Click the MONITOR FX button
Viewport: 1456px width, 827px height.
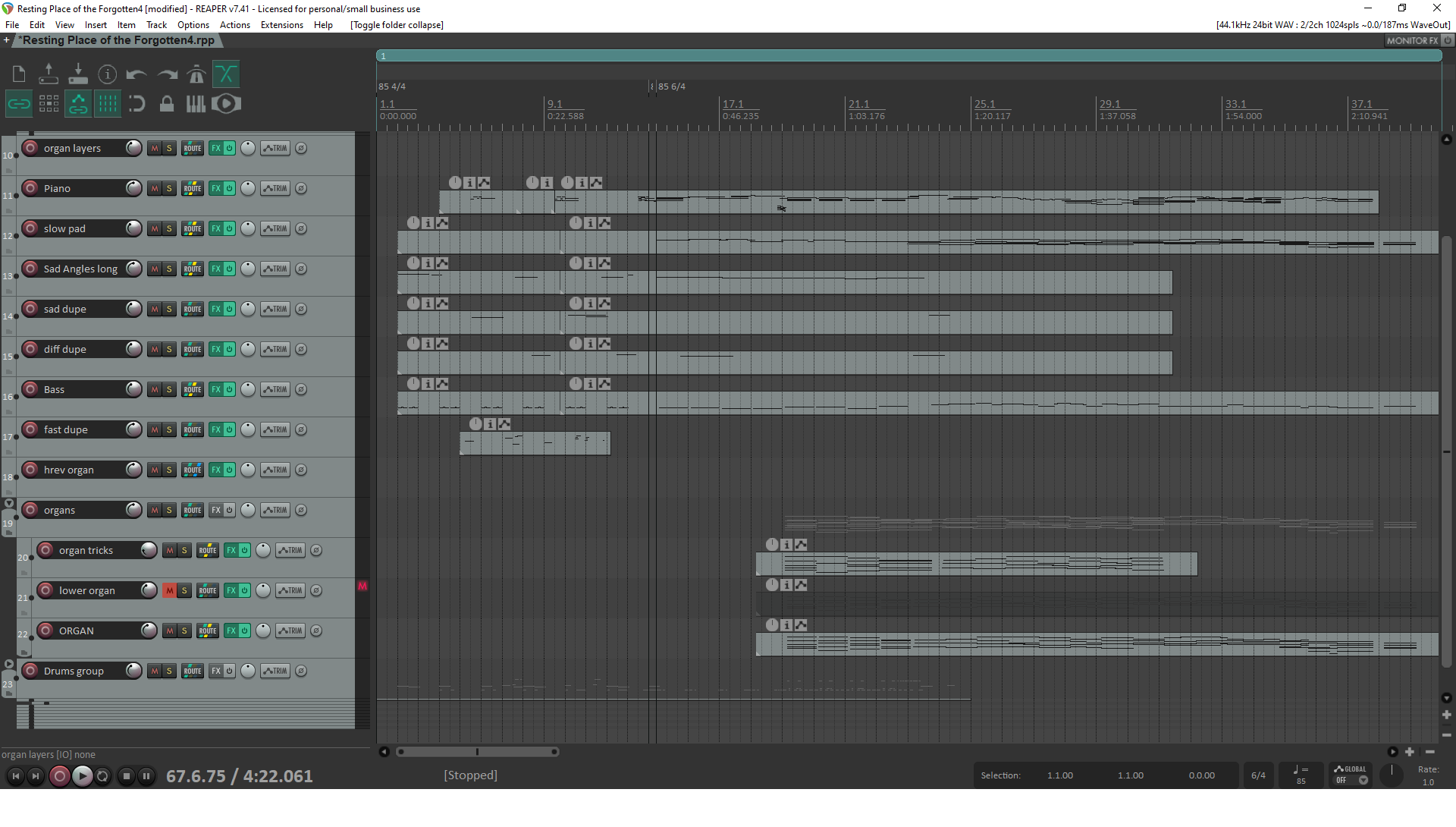1411,41
